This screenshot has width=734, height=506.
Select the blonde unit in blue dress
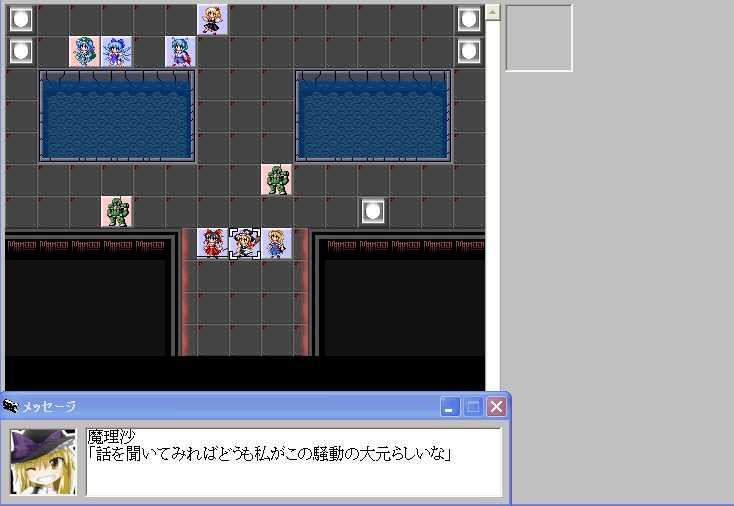(277, 243)
